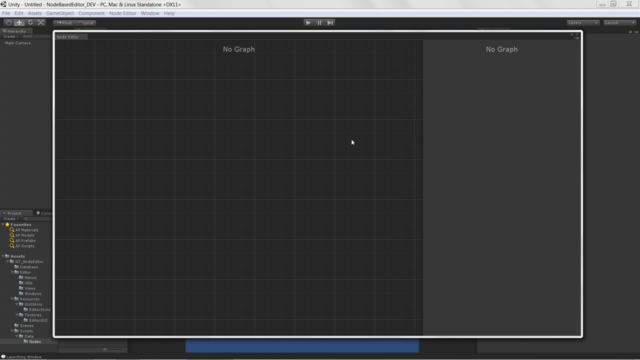Screen dimensions: 640x360
Task: Click the Favorites star icon
Action: [x=7, y=224]
